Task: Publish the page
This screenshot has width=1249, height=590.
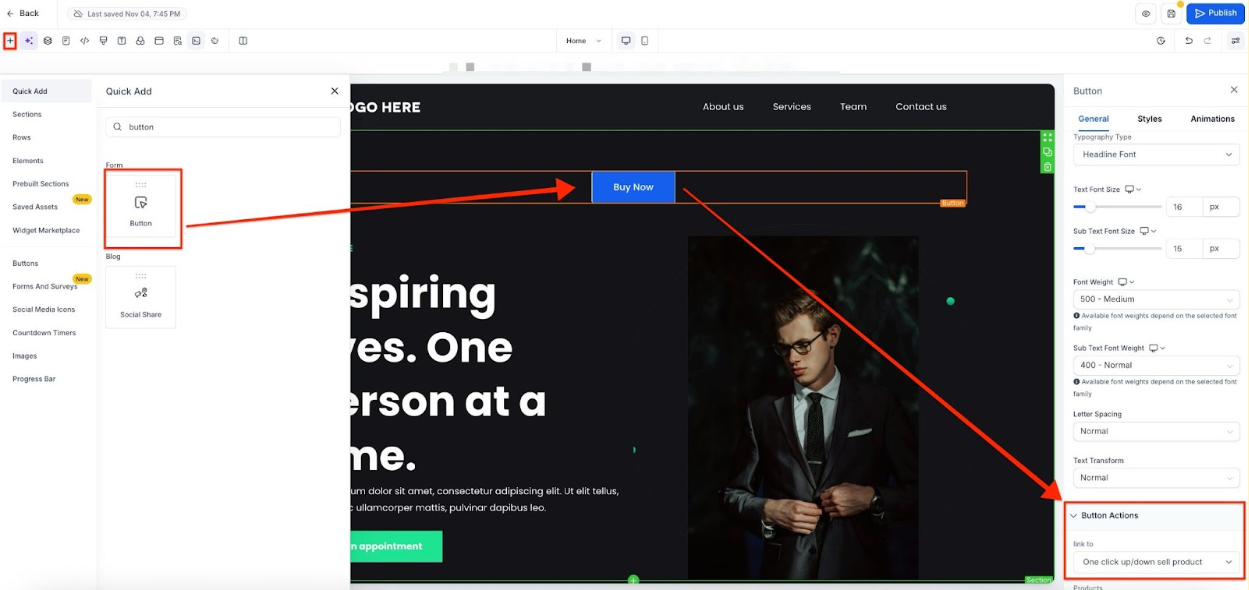Action: [1215, 13]
